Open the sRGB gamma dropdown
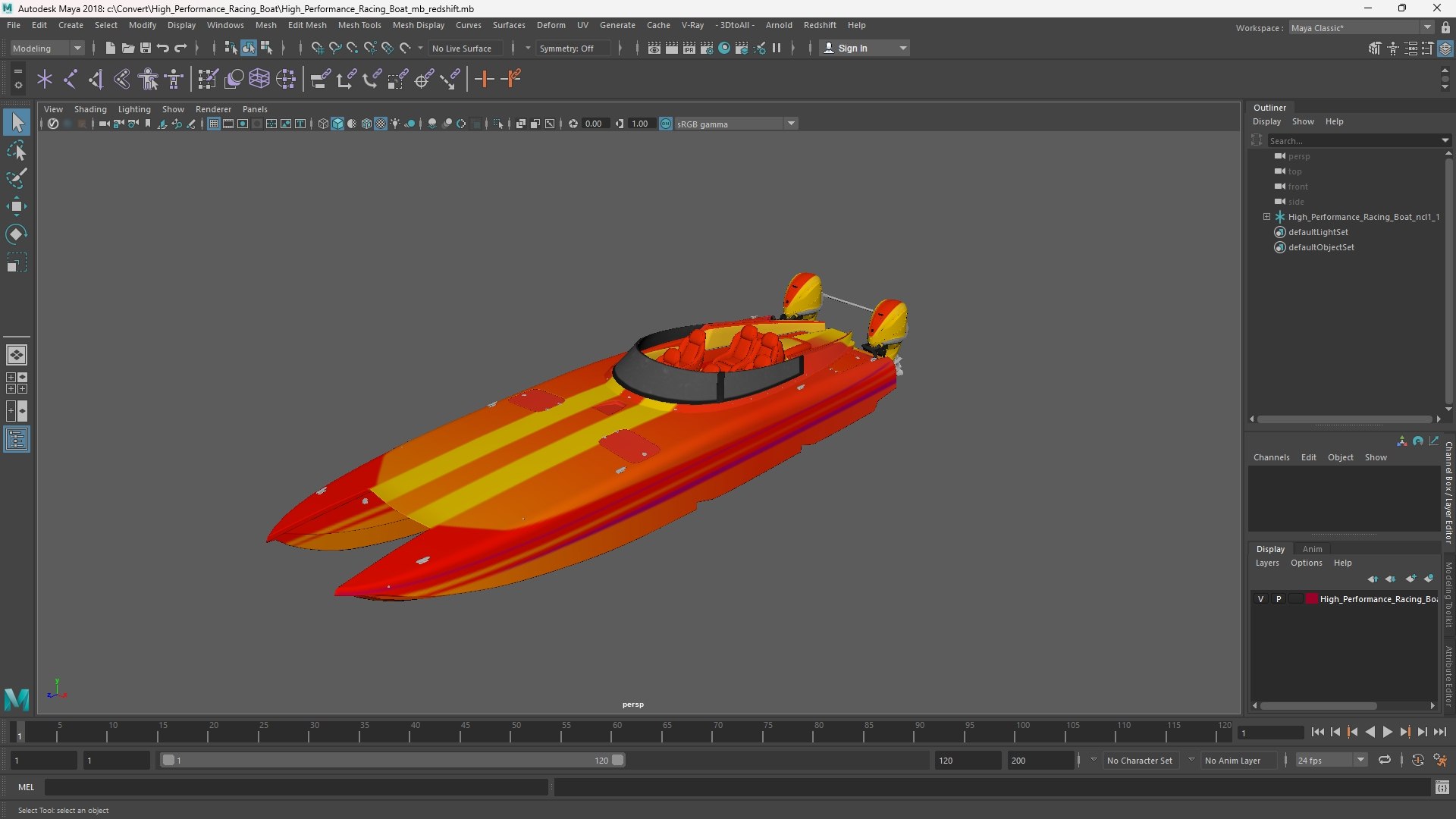 pyautogui.click(x=736, y=124)
